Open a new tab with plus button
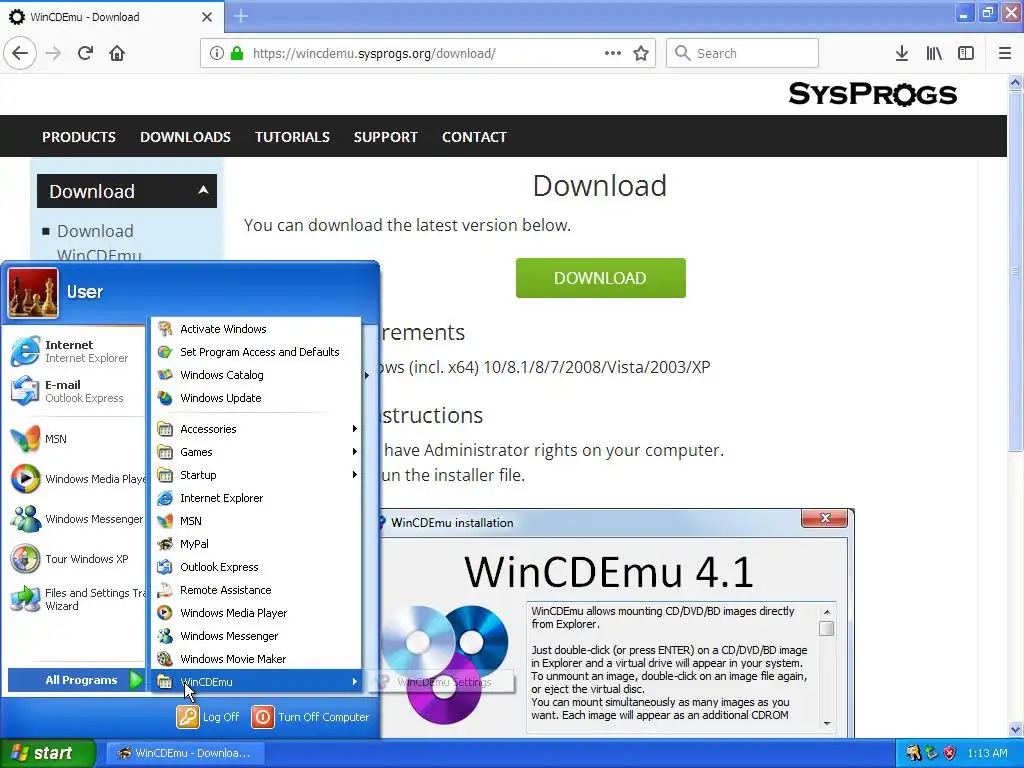The height and width of the screenshot is (768, 1024). (x=241, y=16)
